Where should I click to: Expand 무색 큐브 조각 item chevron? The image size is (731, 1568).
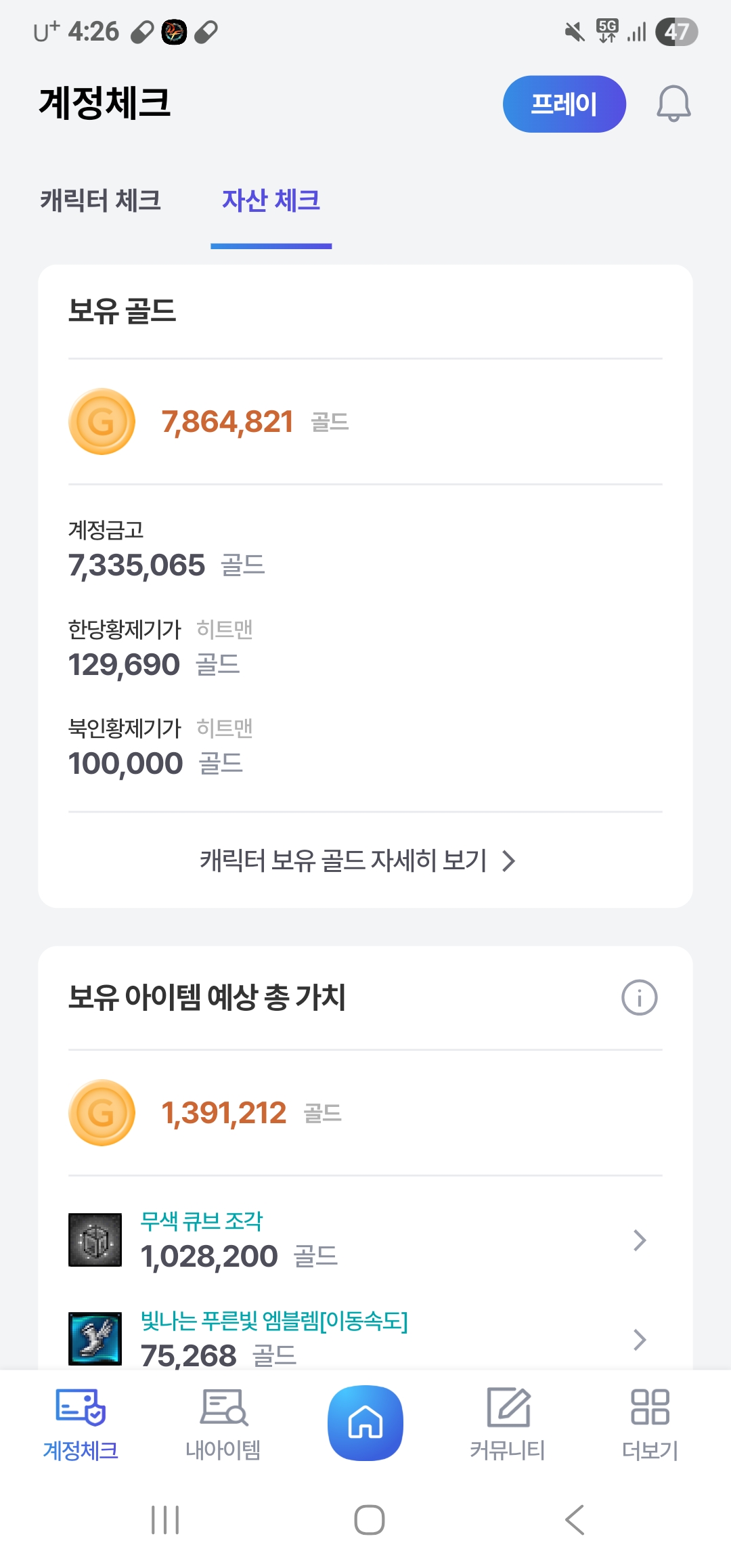pos(640,1240)
